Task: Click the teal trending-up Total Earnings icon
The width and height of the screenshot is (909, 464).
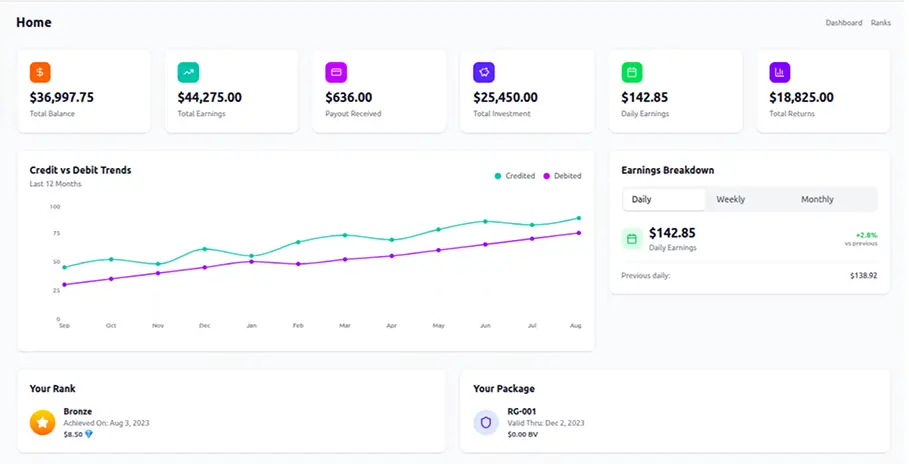Action: click(188, 72)
